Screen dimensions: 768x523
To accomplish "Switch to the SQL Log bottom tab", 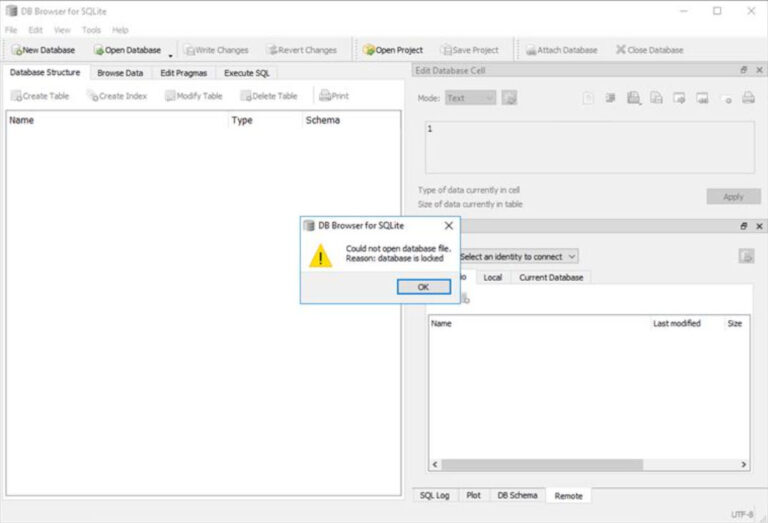I will [434, 496].
